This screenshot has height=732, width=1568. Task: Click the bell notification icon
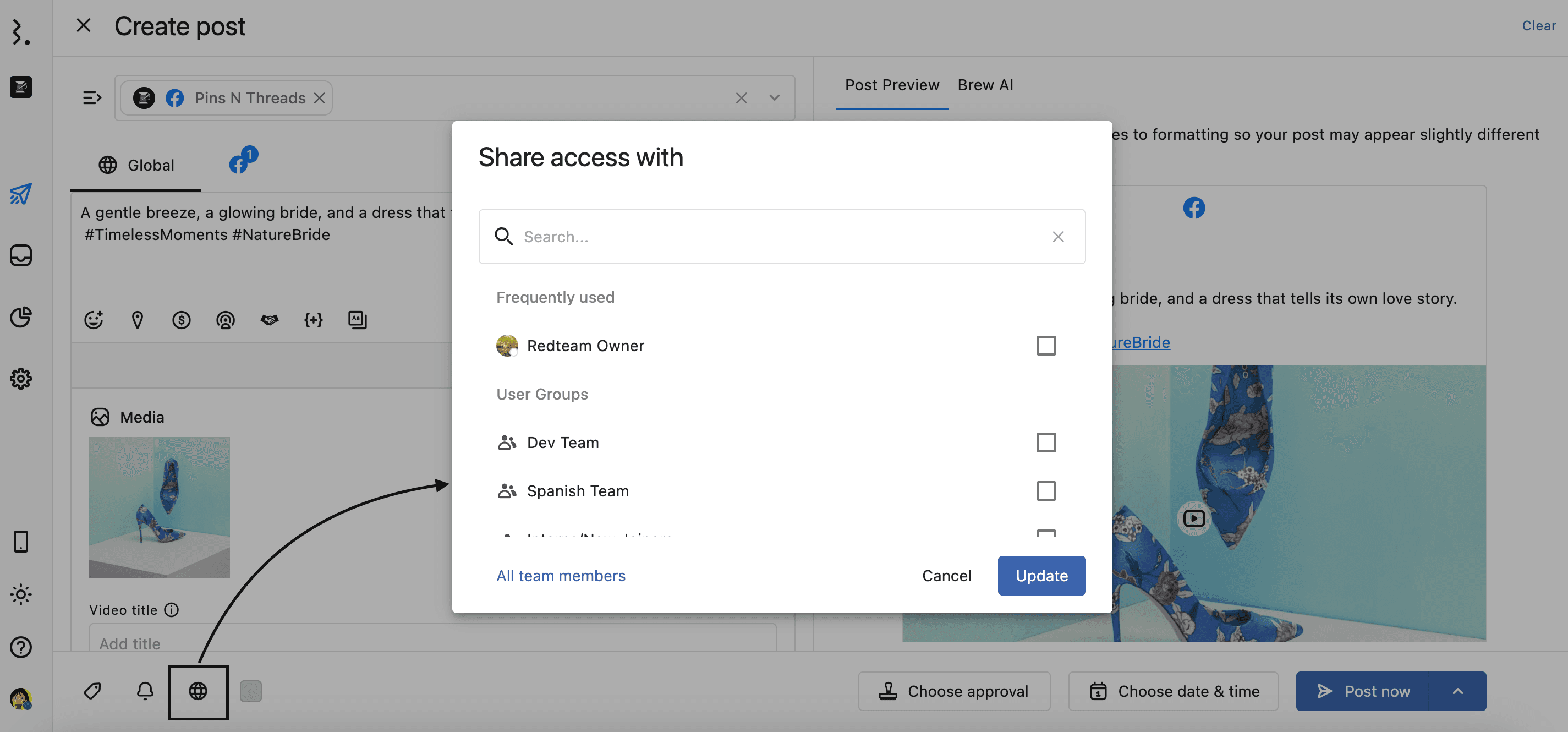pos(145,691)
